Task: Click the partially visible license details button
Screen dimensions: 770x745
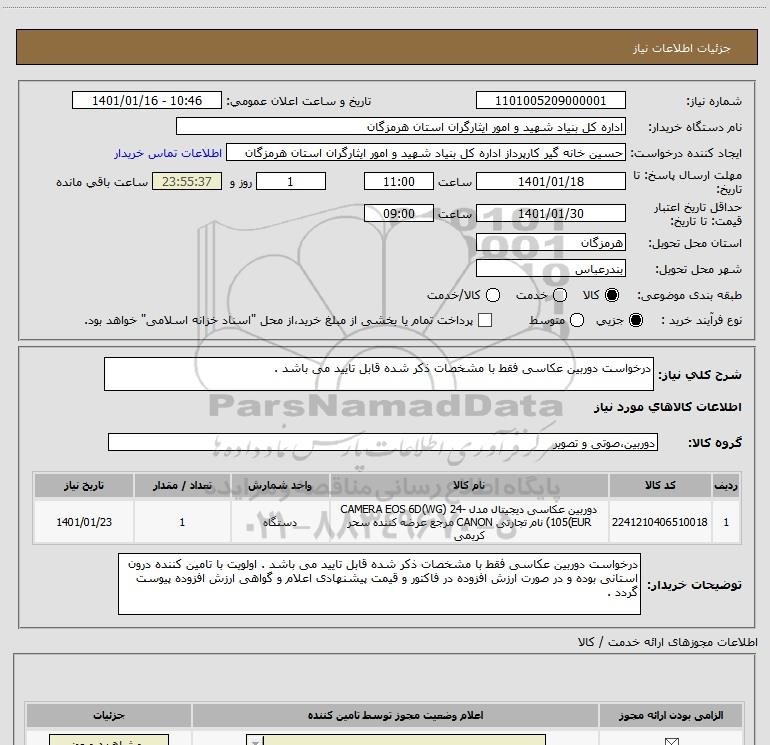Action: (109, 740)
